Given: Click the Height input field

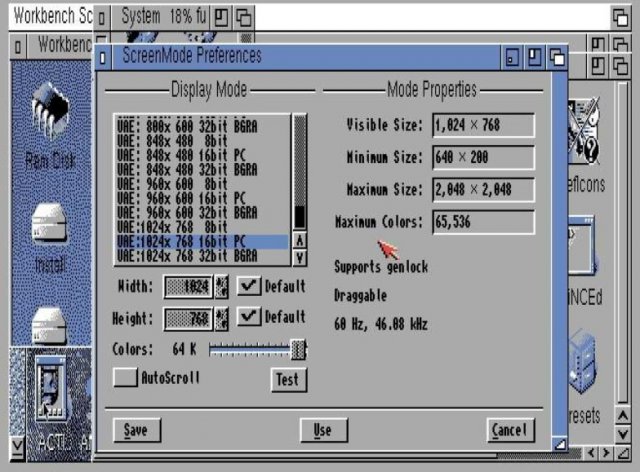Looking at the screenshot, I should pos(189,318).
